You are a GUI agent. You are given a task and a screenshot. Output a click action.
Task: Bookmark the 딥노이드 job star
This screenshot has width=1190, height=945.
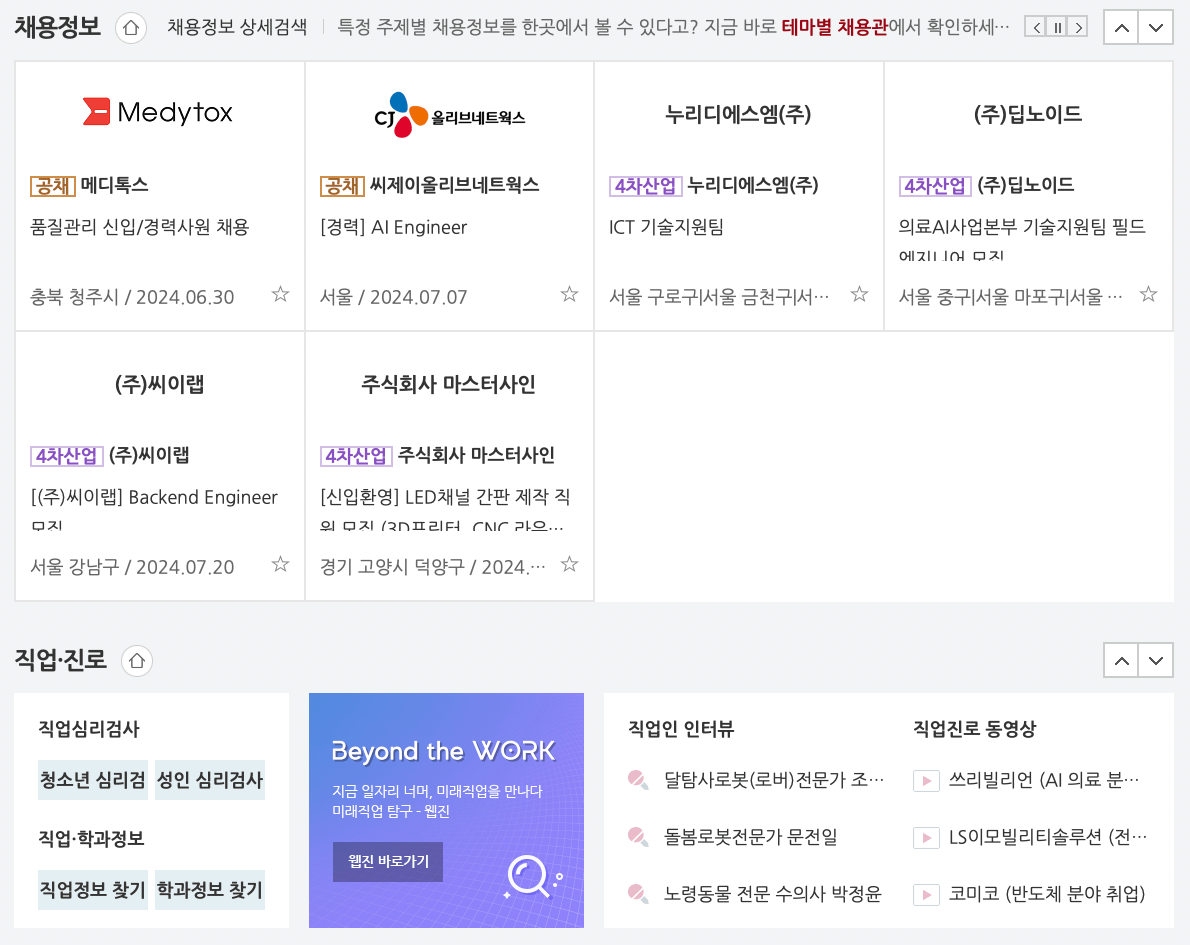pos(1148,295)
